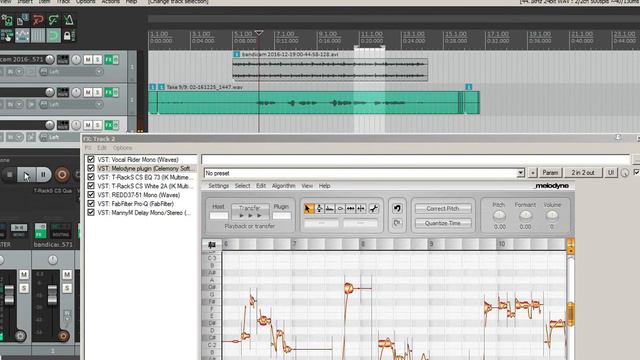The image size is (640, 360).
Task: Click the red auto-crossfade toolbar icon
Action: [x=38, y=19]
